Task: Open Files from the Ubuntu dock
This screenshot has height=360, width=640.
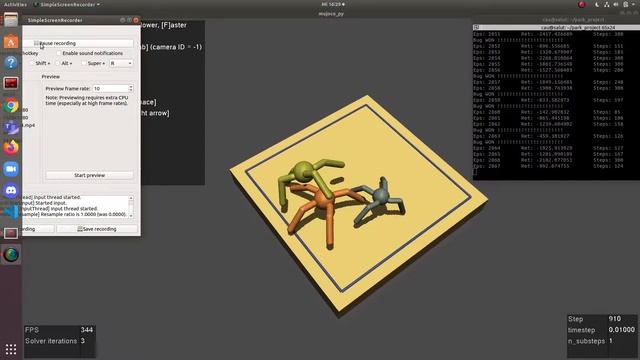Action: coord(11,20)
